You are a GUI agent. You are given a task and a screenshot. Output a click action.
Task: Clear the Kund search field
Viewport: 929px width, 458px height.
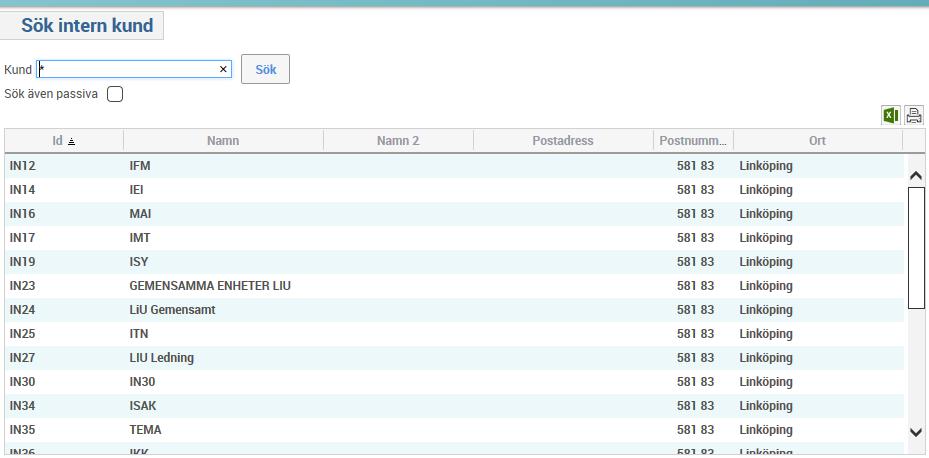click(x=223, y=69)
